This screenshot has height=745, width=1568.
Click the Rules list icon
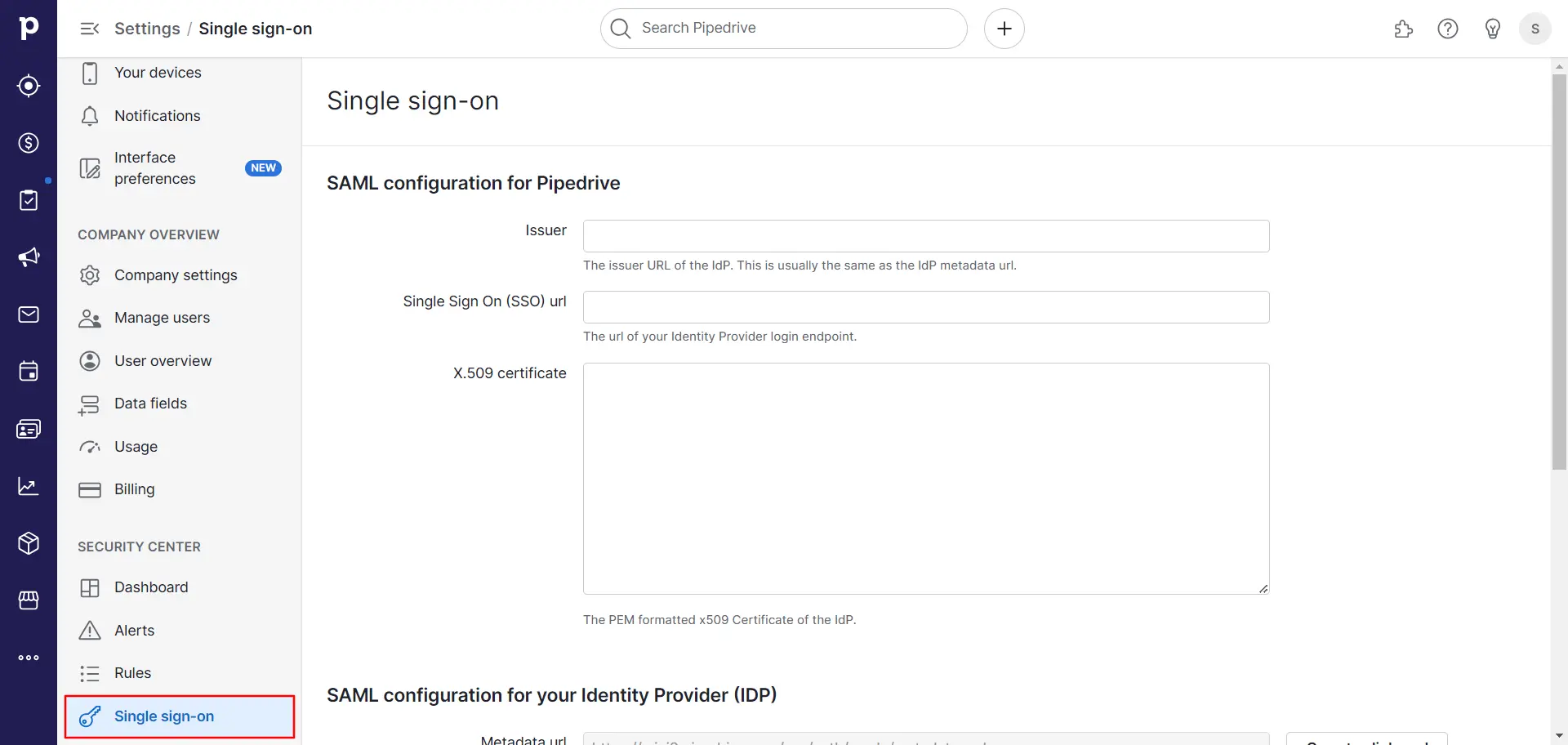point(90,673)
